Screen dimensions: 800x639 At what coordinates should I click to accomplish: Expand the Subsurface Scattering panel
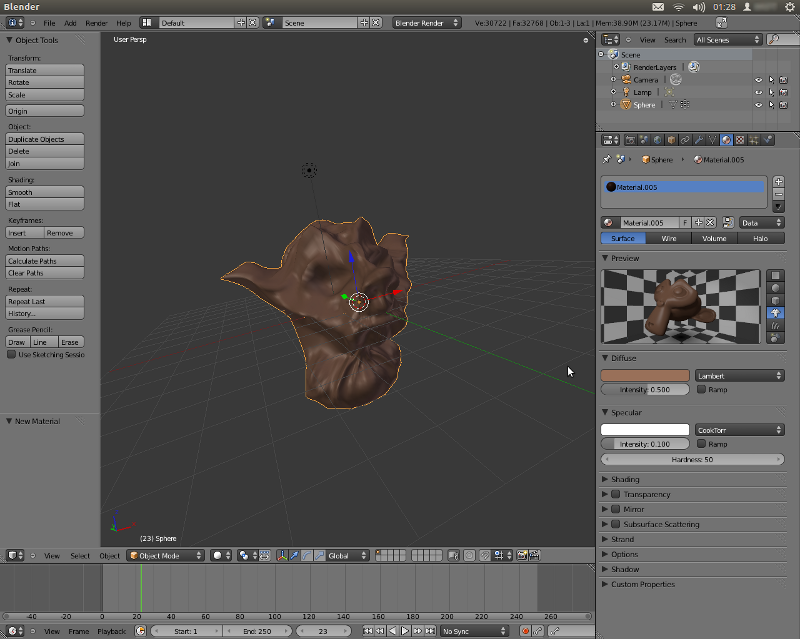[660, 524]
